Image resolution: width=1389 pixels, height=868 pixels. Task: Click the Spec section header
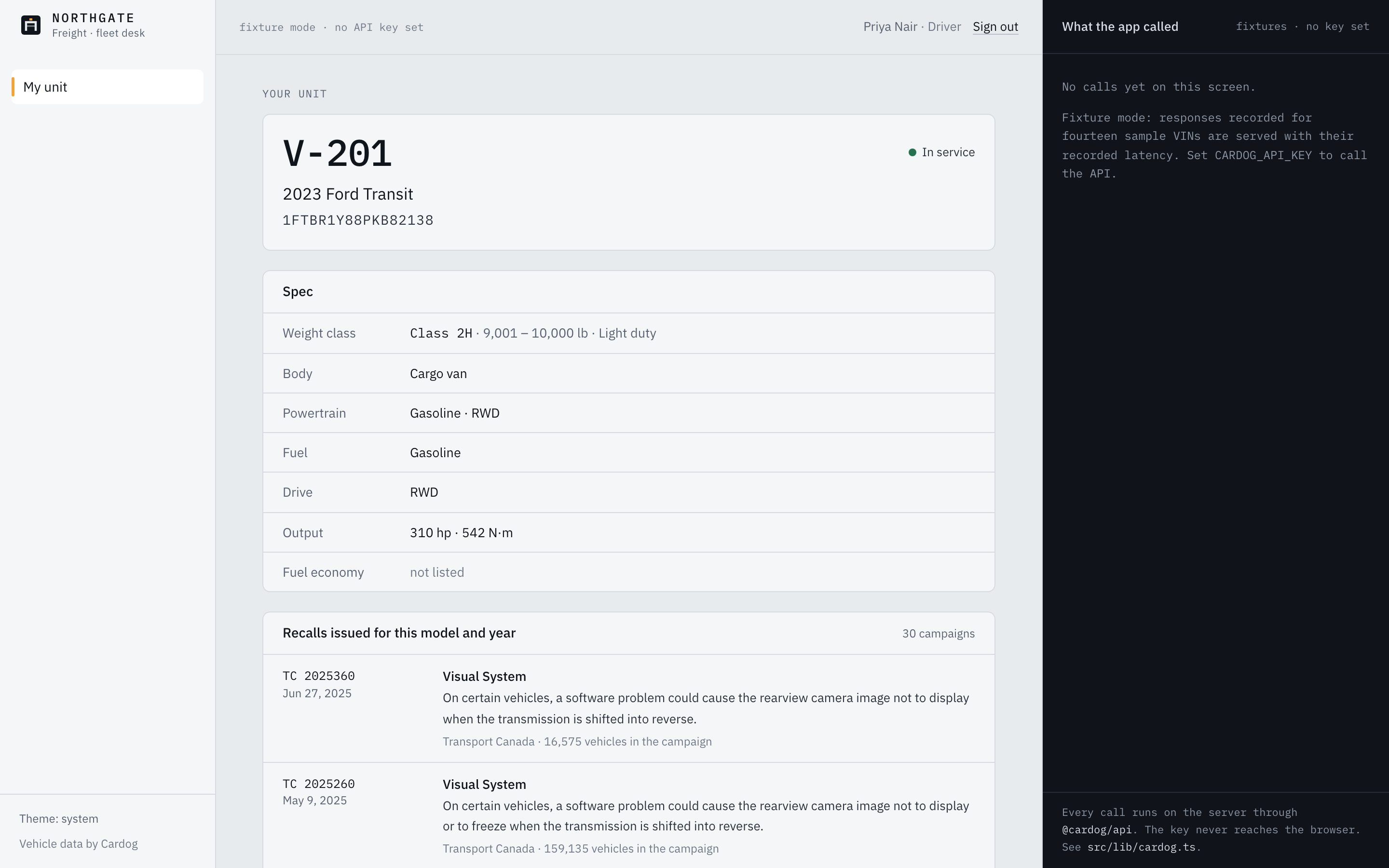(x=297, y=292)
